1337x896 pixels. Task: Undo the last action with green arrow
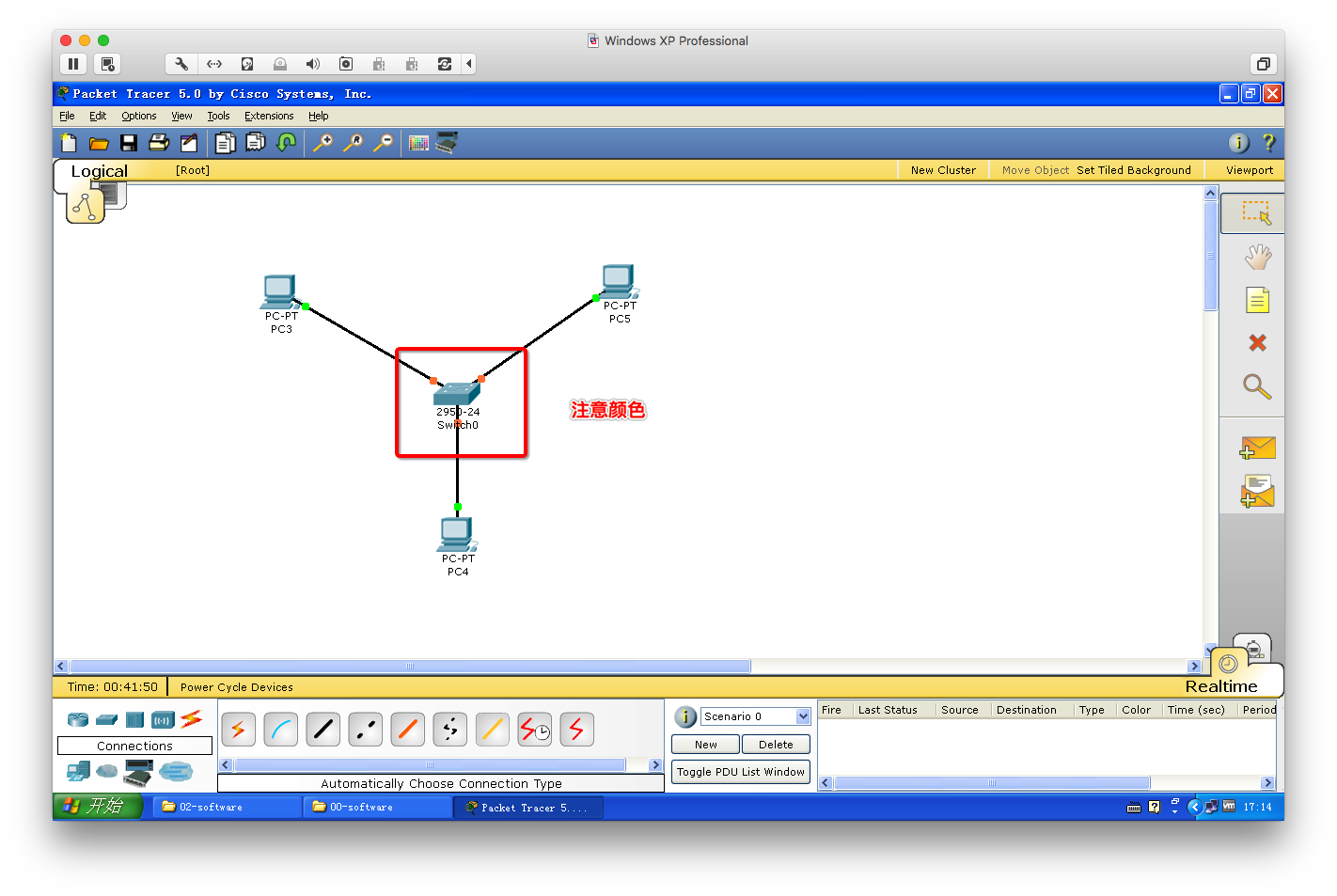pyautogui.click(x=286, y=143)
